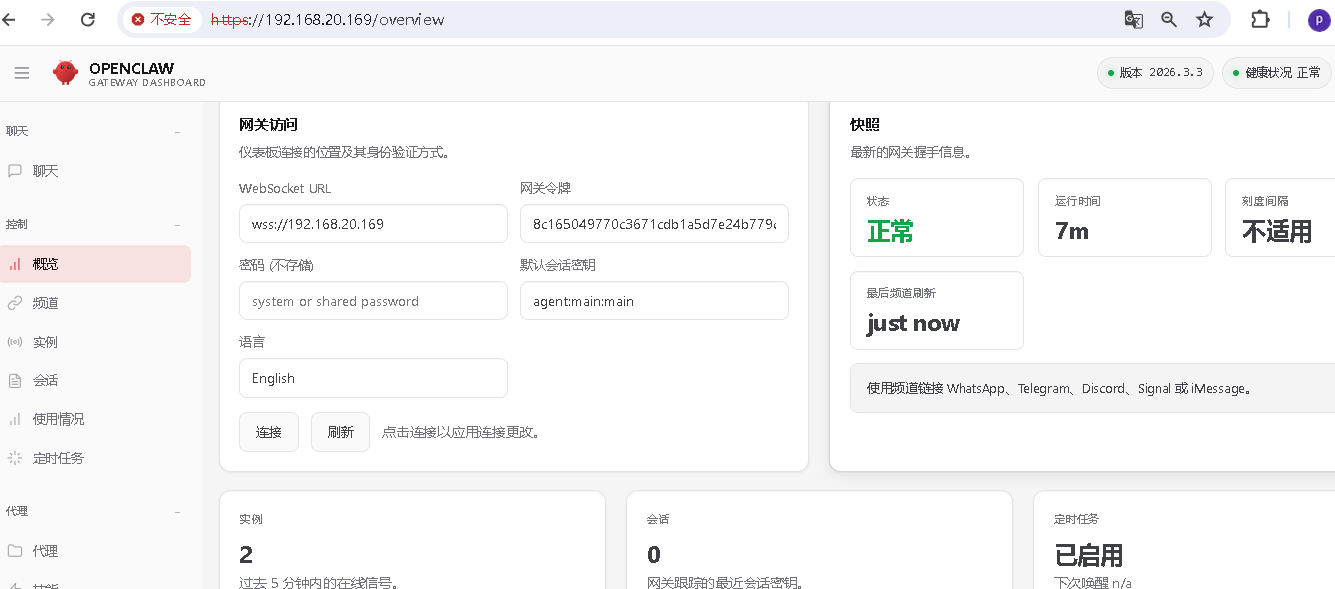The image size is (1335, 589).
Task: Open the 语言 language dropdown
Action: (373, 378)
